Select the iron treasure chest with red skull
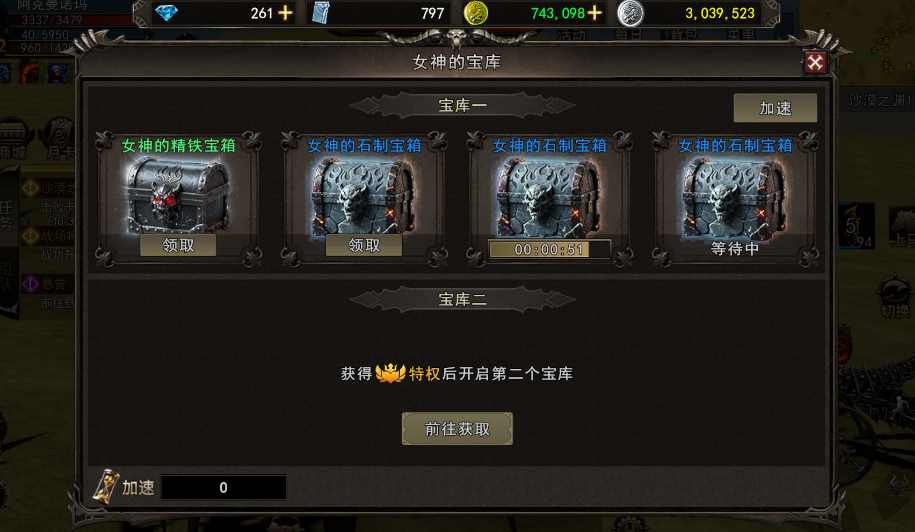The height and width of the screenshot is (532, 915). (178, 195)
